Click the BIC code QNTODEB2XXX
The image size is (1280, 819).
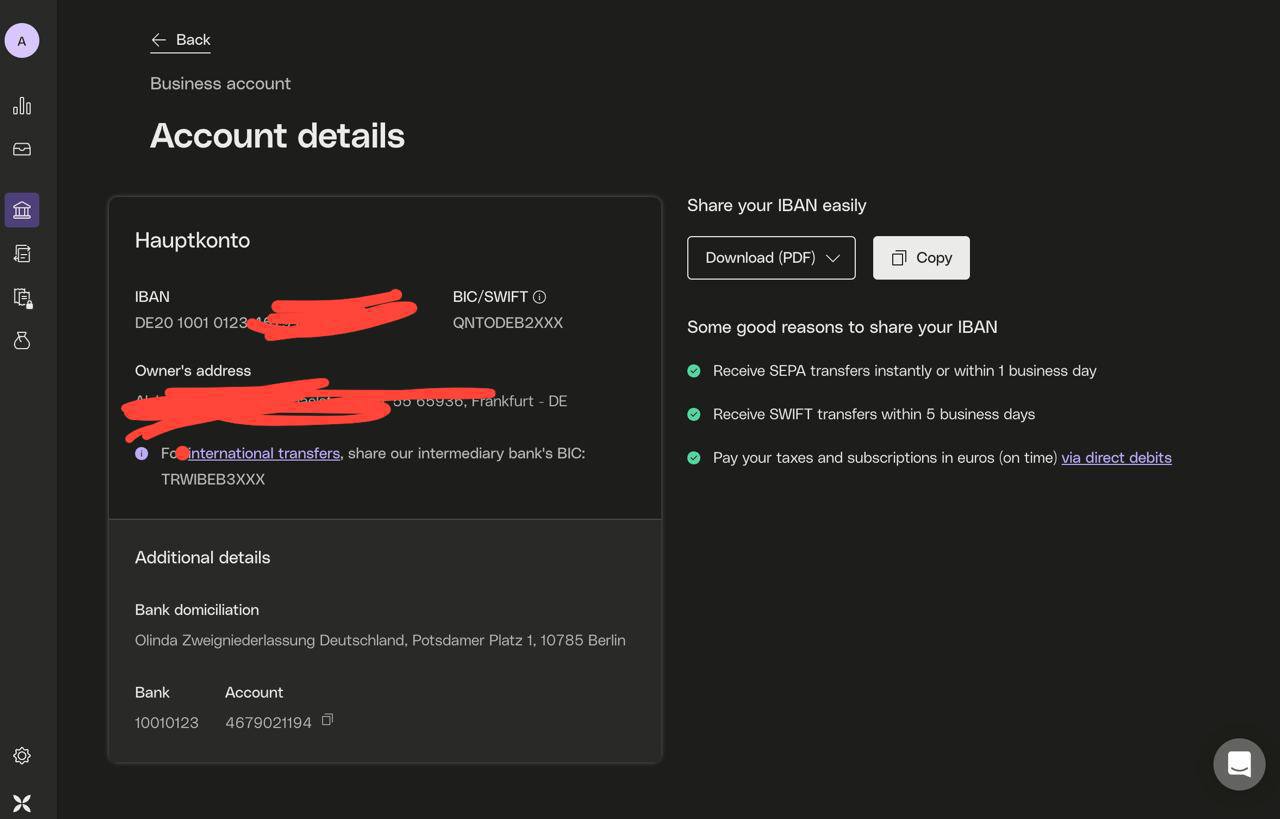[x=508, y=323]
